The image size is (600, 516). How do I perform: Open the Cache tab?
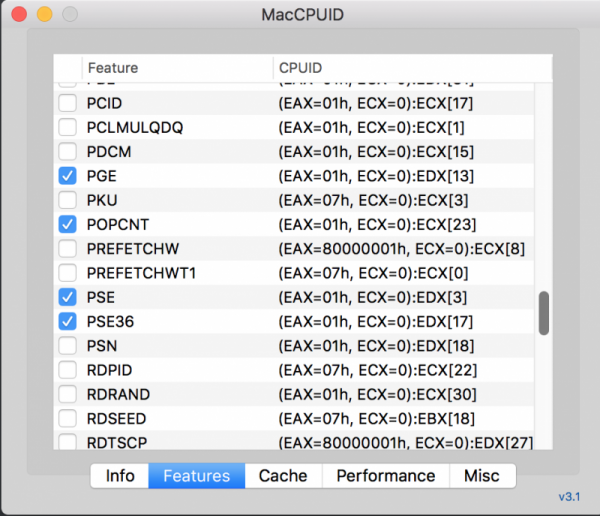click(x=283, y=476)
